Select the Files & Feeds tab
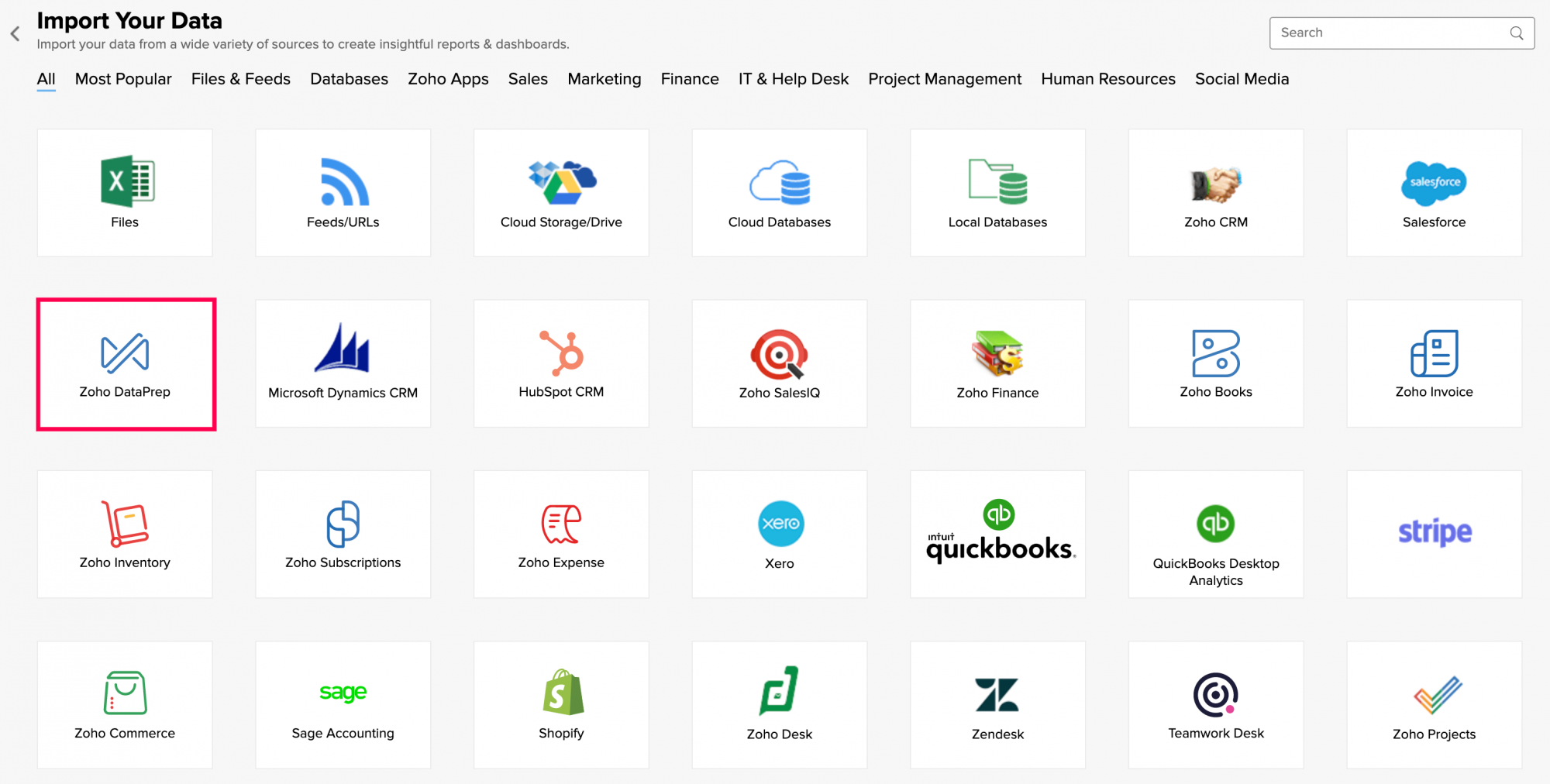Screen dimensions: 1550x784 pos(241,79)
